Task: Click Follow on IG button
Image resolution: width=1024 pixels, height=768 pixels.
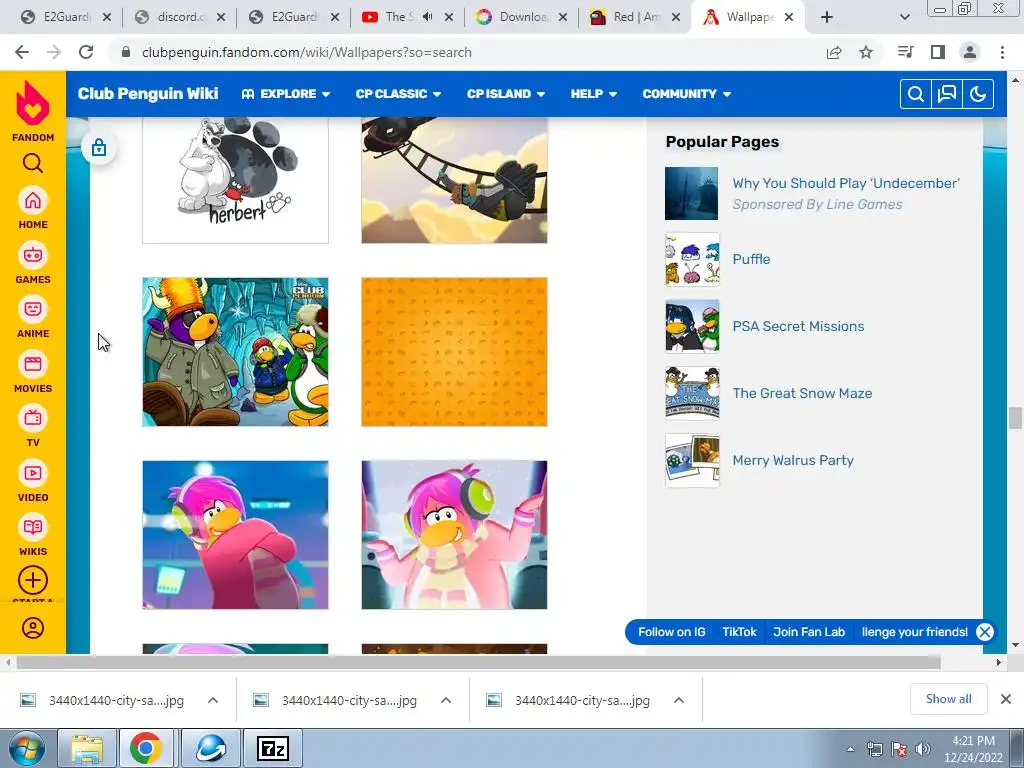Action: click(671, 632)
